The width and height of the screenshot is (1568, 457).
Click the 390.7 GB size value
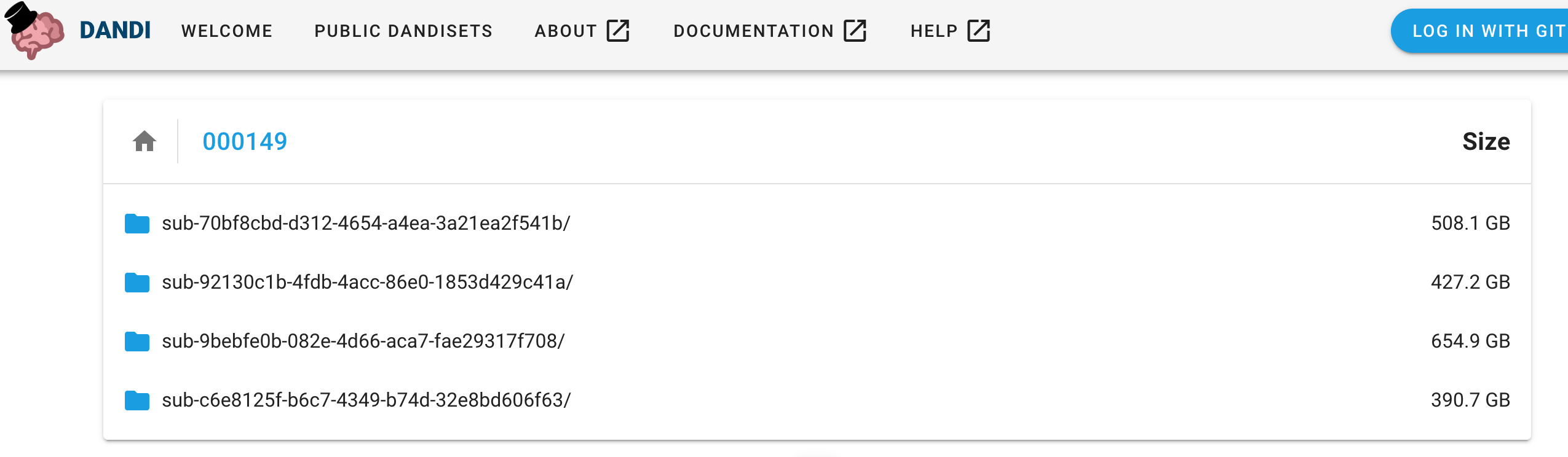1470,400
